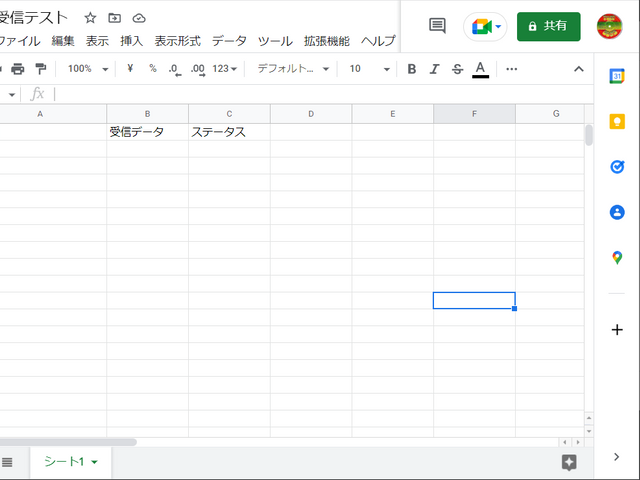Open the font size 10 dropdown

pyautogui.click(x=369, y=69)
